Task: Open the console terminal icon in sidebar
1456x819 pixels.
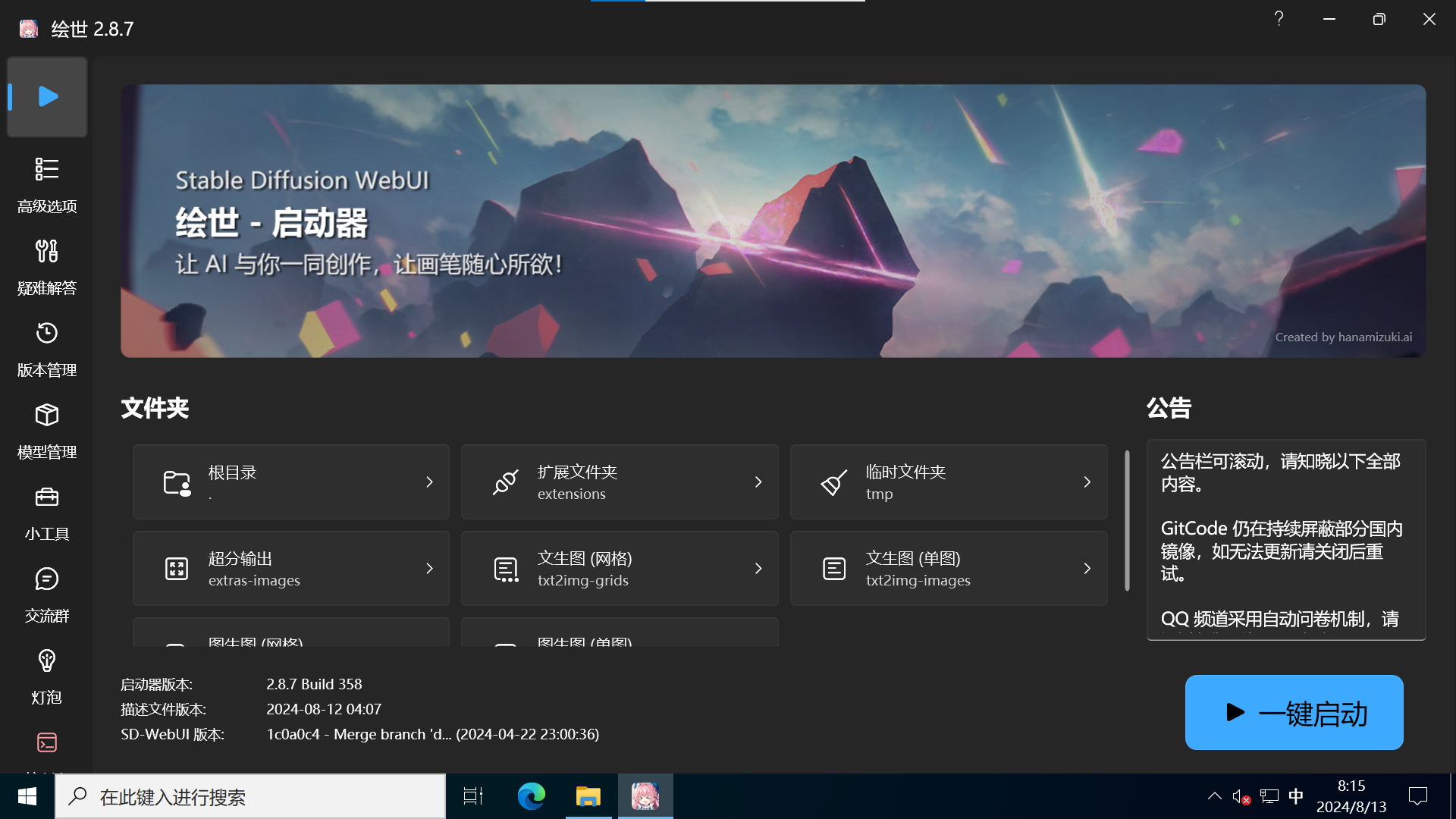Action: (x=47, y=742)
